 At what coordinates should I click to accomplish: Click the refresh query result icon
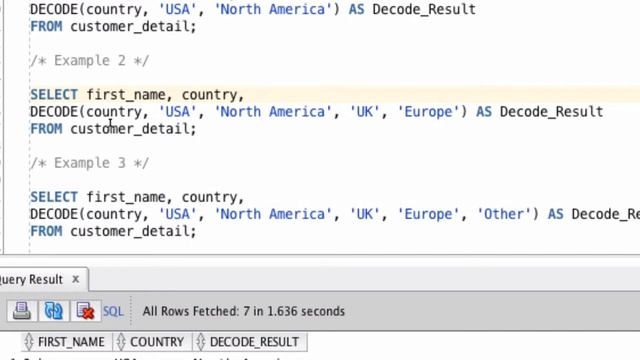click(x=53, y=311)
